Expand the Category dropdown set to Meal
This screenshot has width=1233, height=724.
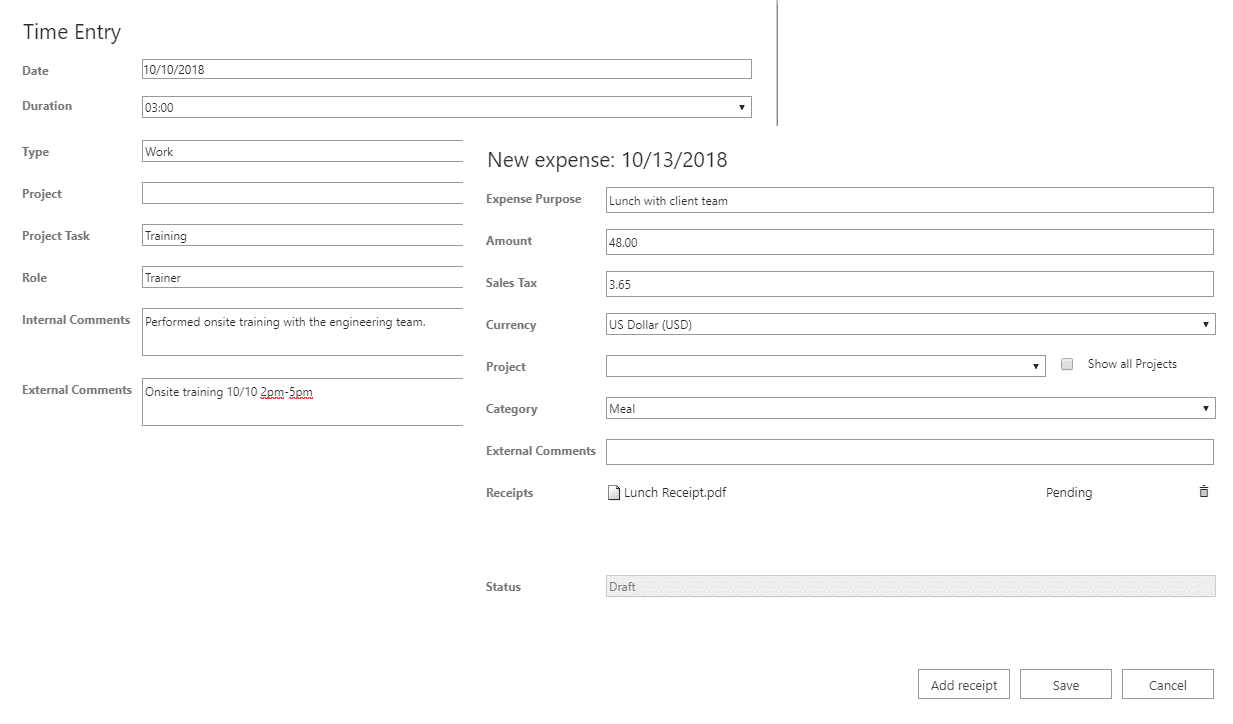point(910,409)
